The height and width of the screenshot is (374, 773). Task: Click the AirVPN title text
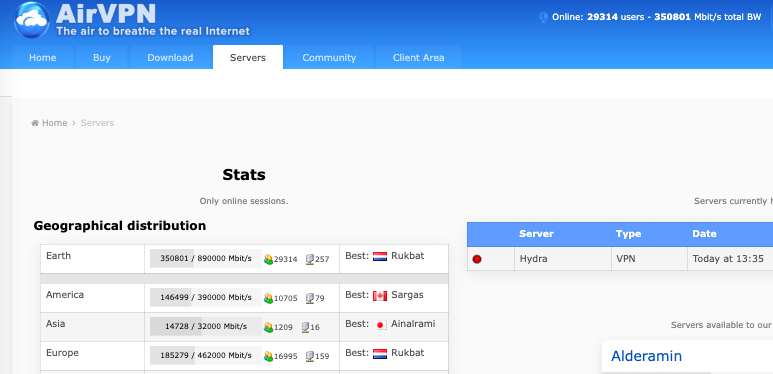(105, 14)
